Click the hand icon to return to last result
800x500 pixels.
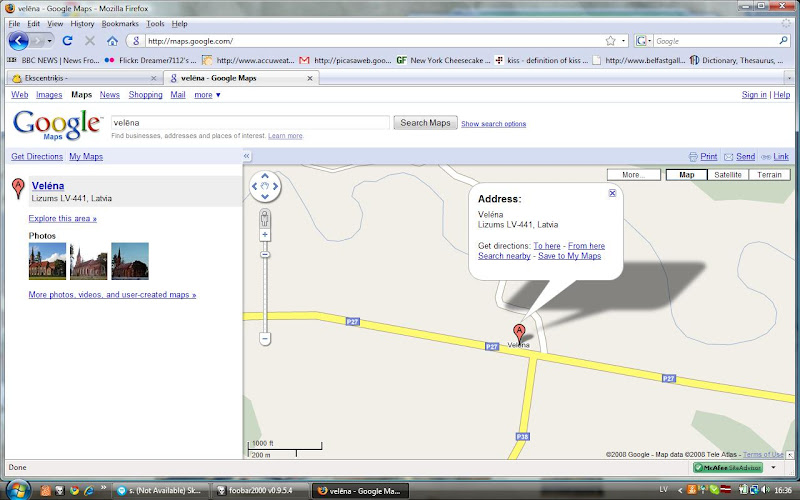(265, 186)
